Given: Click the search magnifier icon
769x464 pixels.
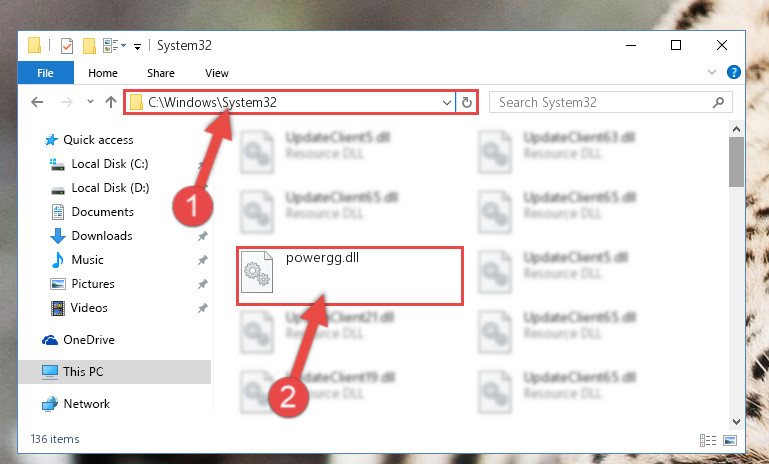Looking at the screenshot, I should pyautogui.click(x=718, y=102).
